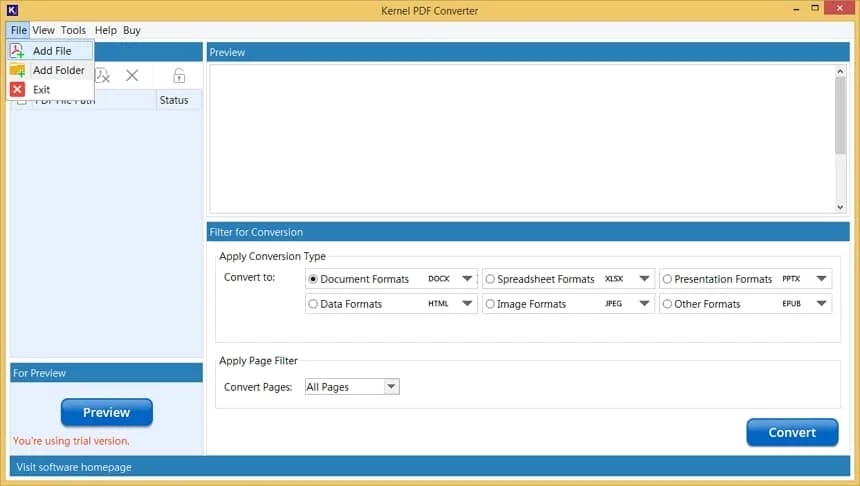Click the "Apply Conversion Type" group label
Viewport: 860px width, 486px height.
point(272,256)
